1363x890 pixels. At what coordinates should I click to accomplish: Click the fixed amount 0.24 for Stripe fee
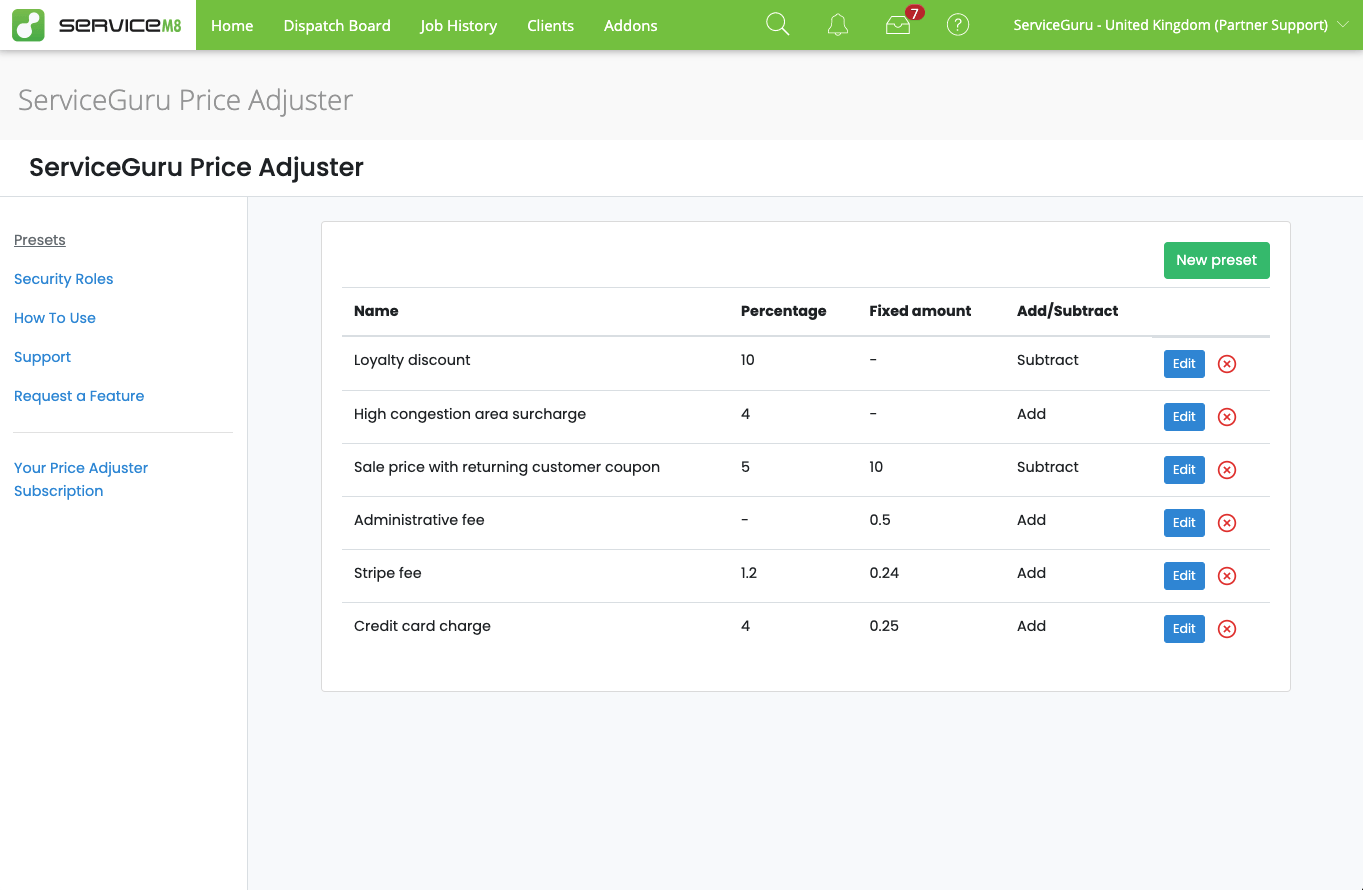click(884, 573)
